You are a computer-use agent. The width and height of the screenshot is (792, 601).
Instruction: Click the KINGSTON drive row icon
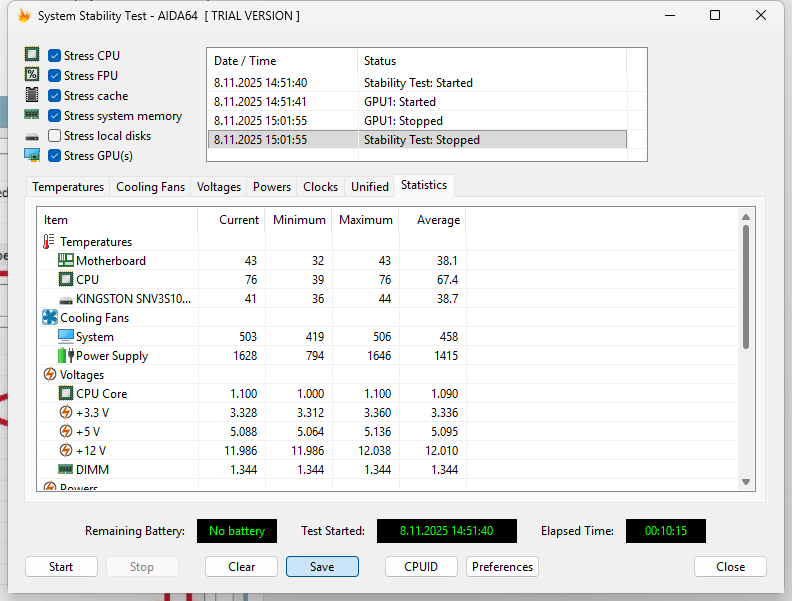(66, 300)
